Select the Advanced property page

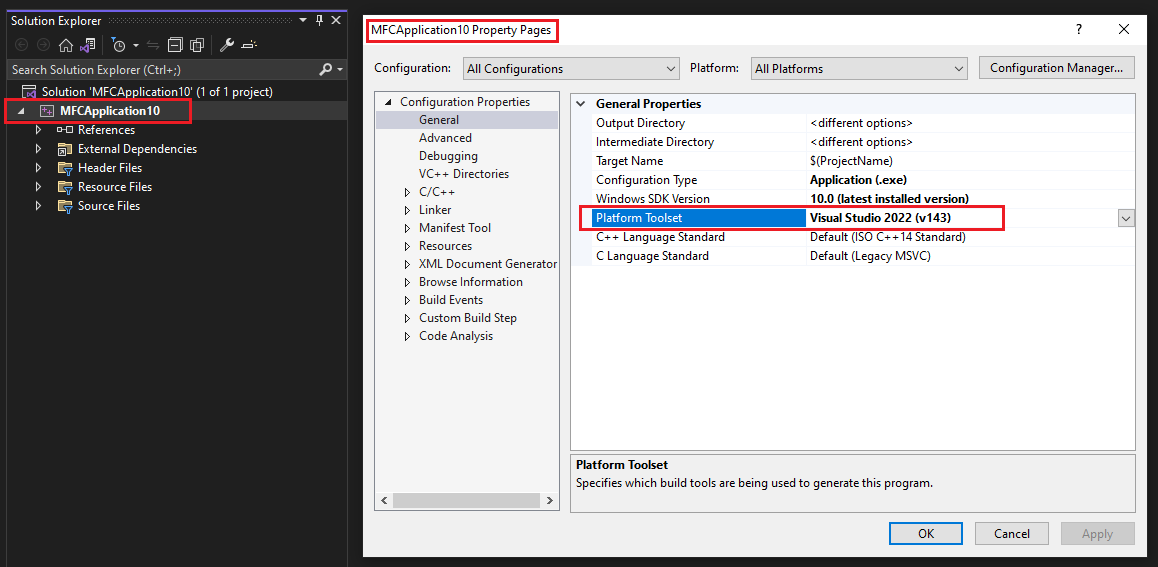445,138
